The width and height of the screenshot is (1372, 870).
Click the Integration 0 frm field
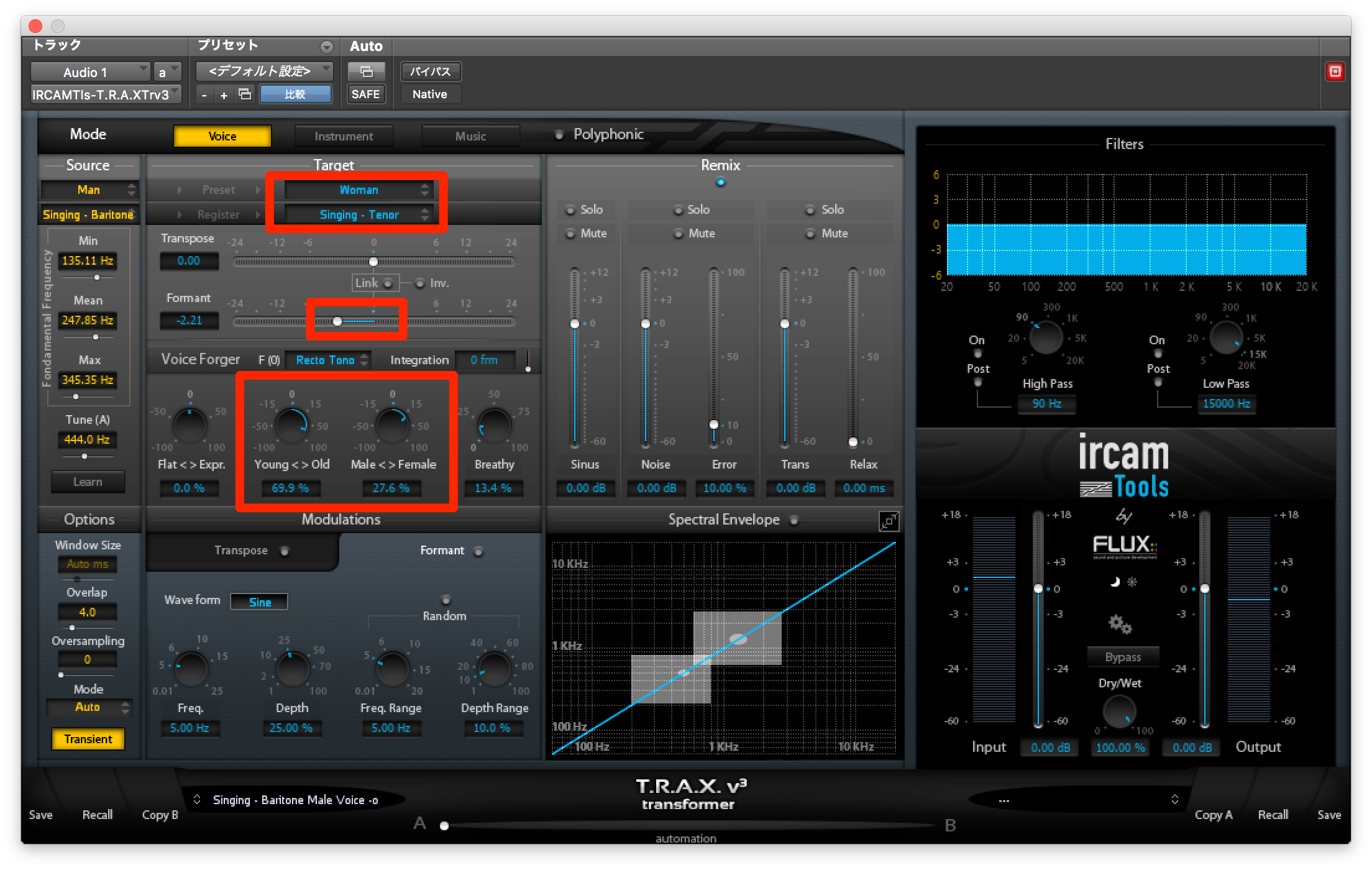(485, 360)
